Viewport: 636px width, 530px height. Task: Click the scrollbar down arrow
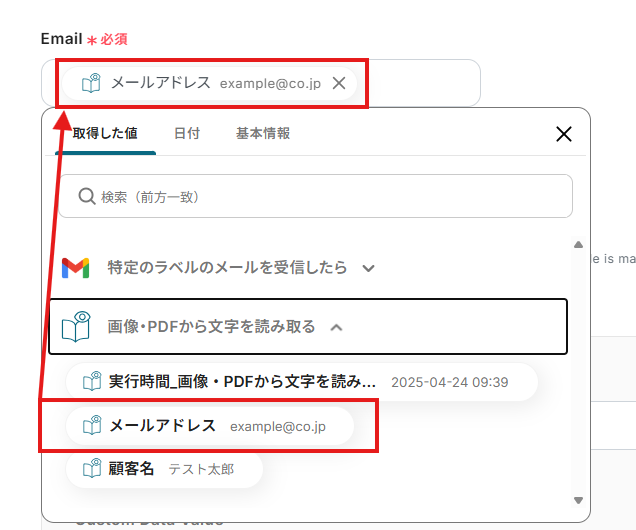tap(578, 500)
